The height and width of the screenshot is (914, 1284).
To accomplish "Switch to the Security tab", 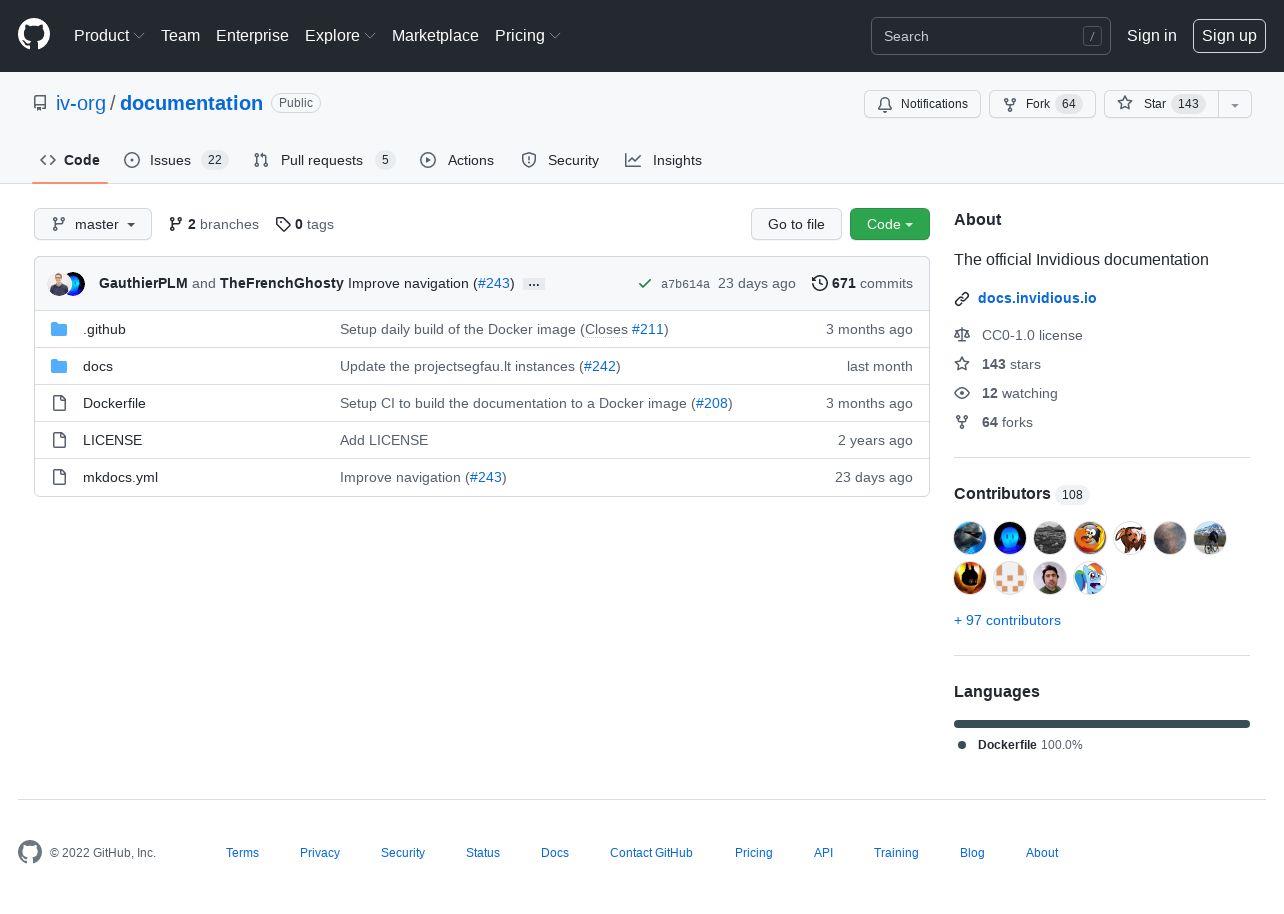I will tap(560, 160).
